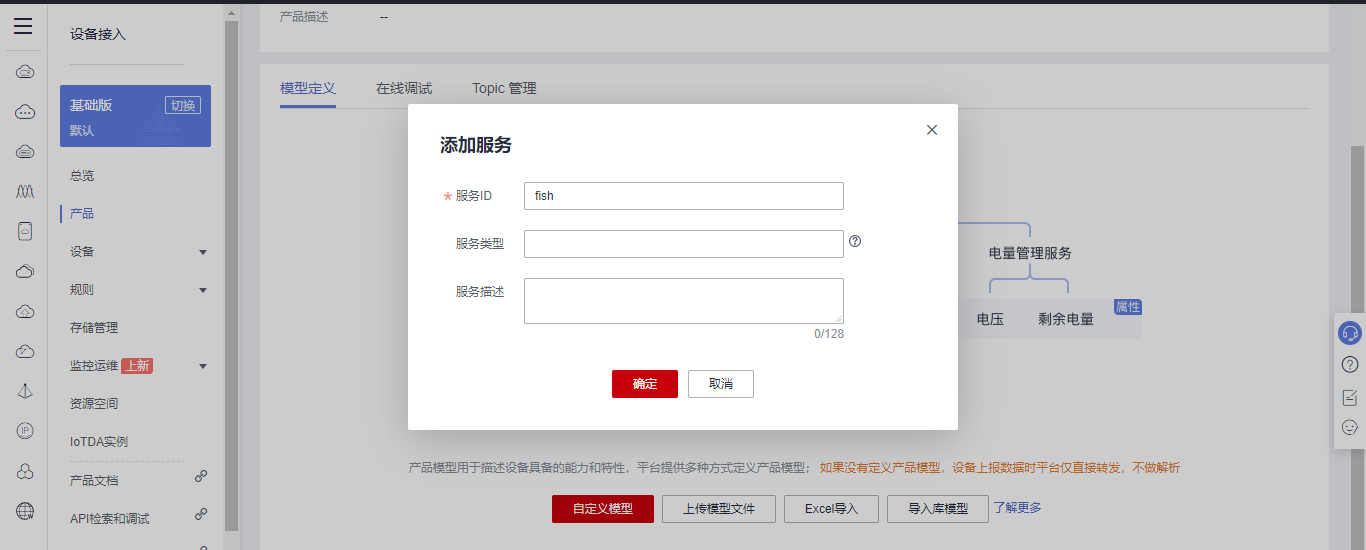Screen dimensions: 1366x550
Task: Click the sidebar vertical scrollbar
Action: pyautogui.click(x=232, y=275)
